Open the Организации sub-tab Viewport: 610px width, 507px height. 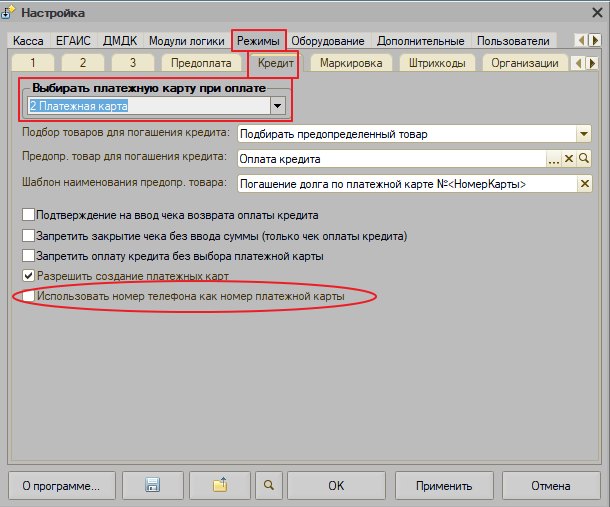pos(524,63)
